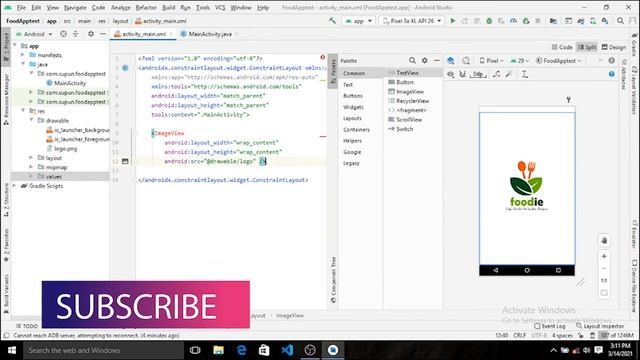640x360 pixels.
Task: Switch to Code view mode
Action: (562, 47)
